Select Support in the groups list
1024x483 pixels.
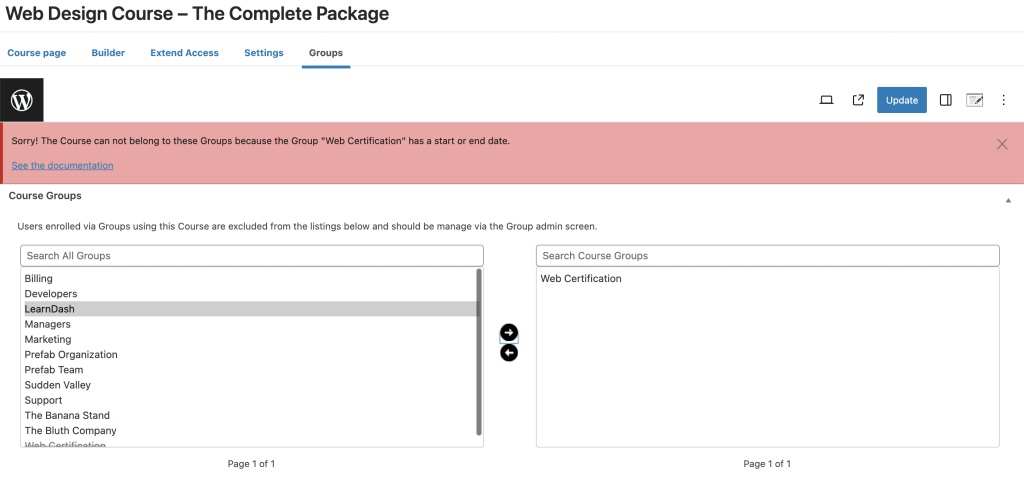point(250,400)
